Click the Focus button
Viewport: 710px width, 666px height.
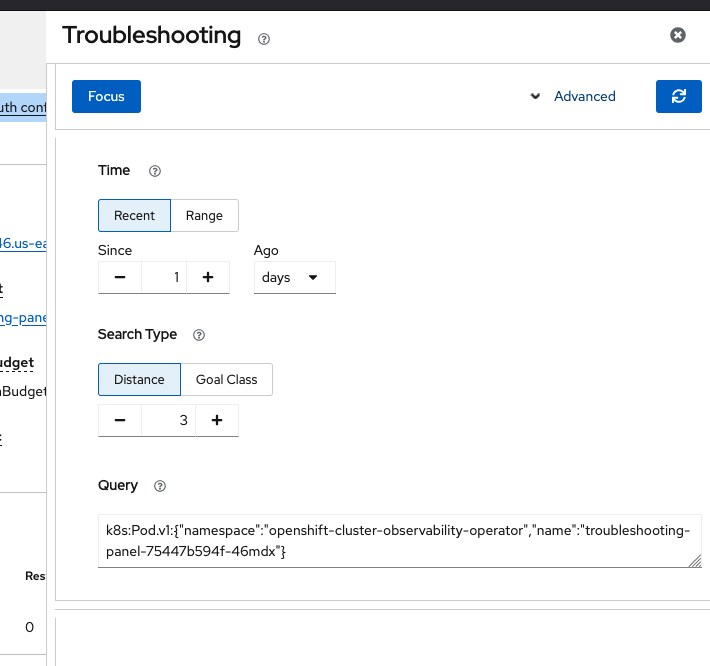pyautogui.click(x=106, y=96)
